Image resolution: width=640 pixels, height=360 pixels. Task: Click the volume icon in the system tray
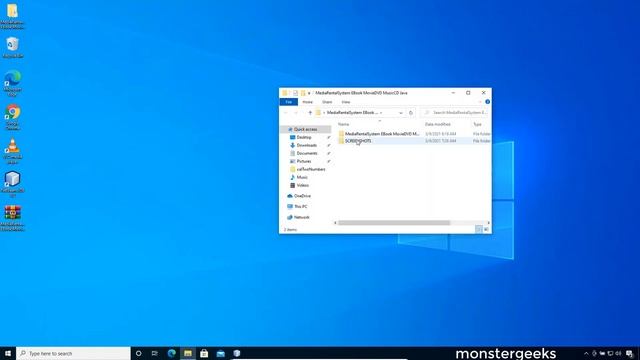point(618,353)
